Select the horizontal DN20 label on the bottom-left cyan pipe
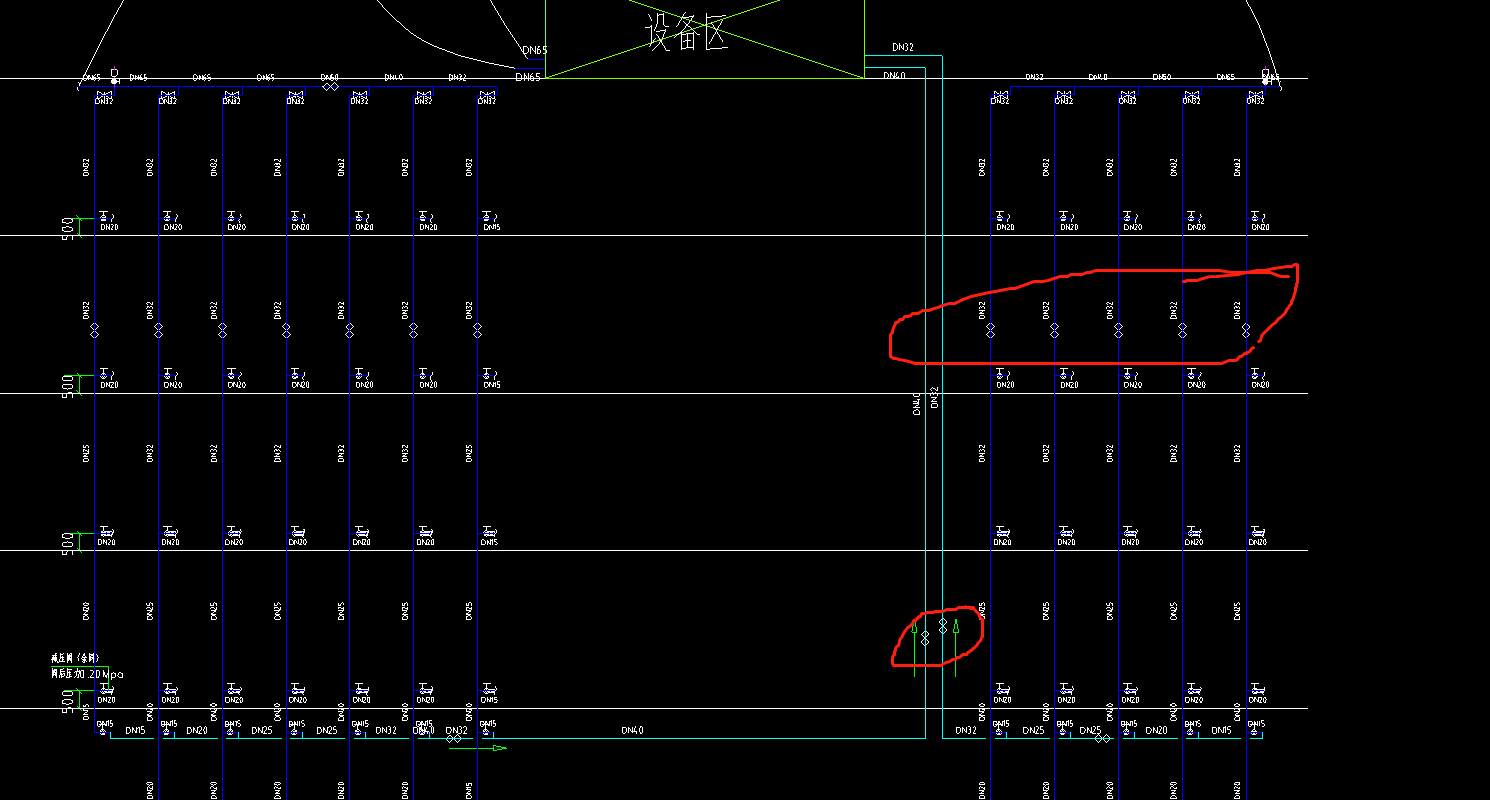This screenshot has width=1490, height=800. 197,730
